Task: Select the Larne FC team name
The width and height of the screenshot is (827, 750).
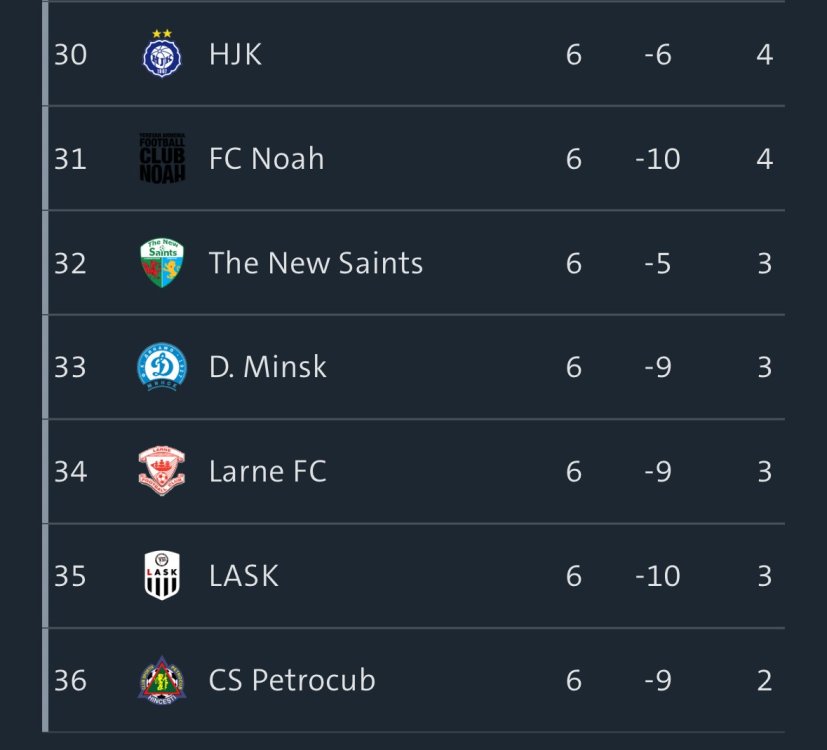Action: 267,471
